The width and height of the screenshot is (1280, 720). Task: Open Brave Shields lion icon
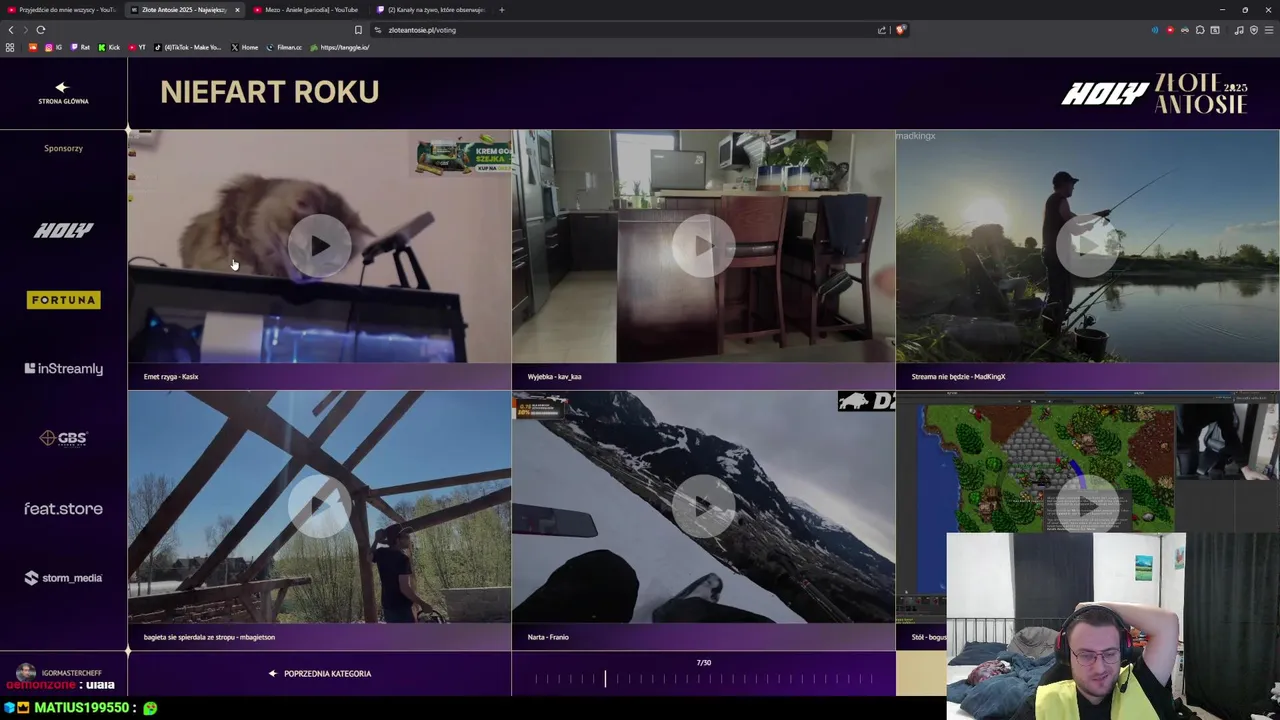[900, 30]
